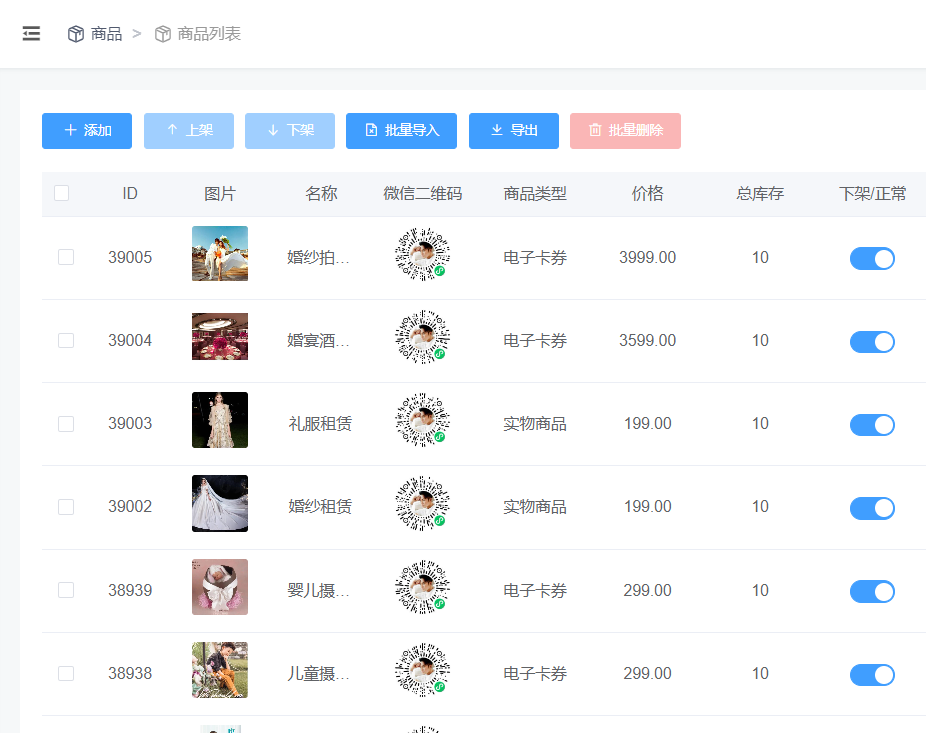Click the 批量删除 button
Screen dimensions: 926x733
625,131
